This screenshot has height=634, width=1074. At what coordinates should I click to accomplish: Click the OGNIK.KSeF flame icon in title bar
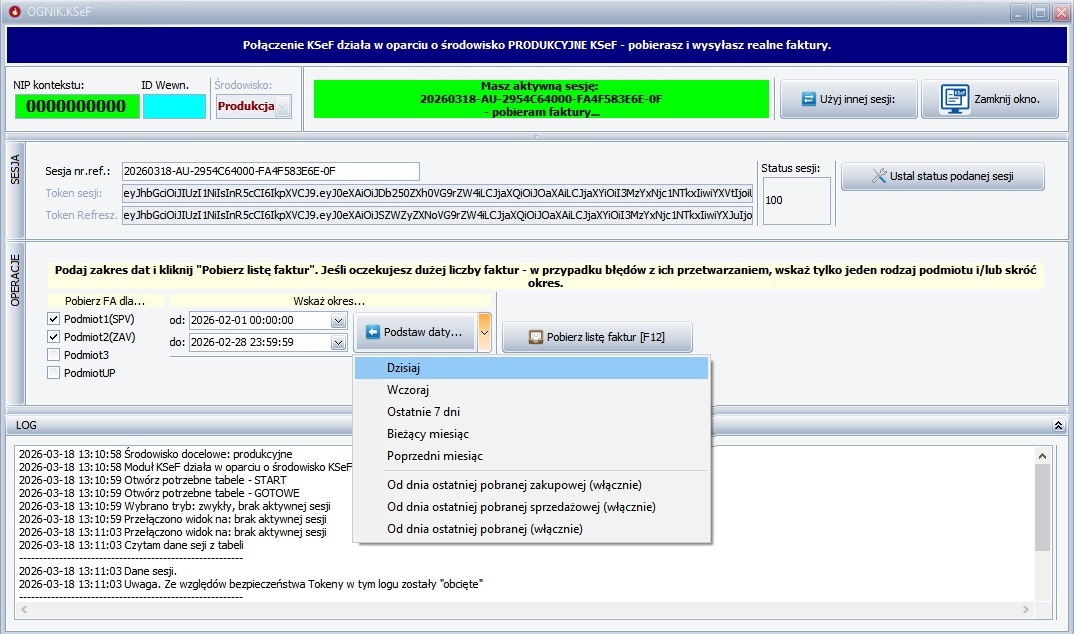pyautogui.click(x=12, y=12)
